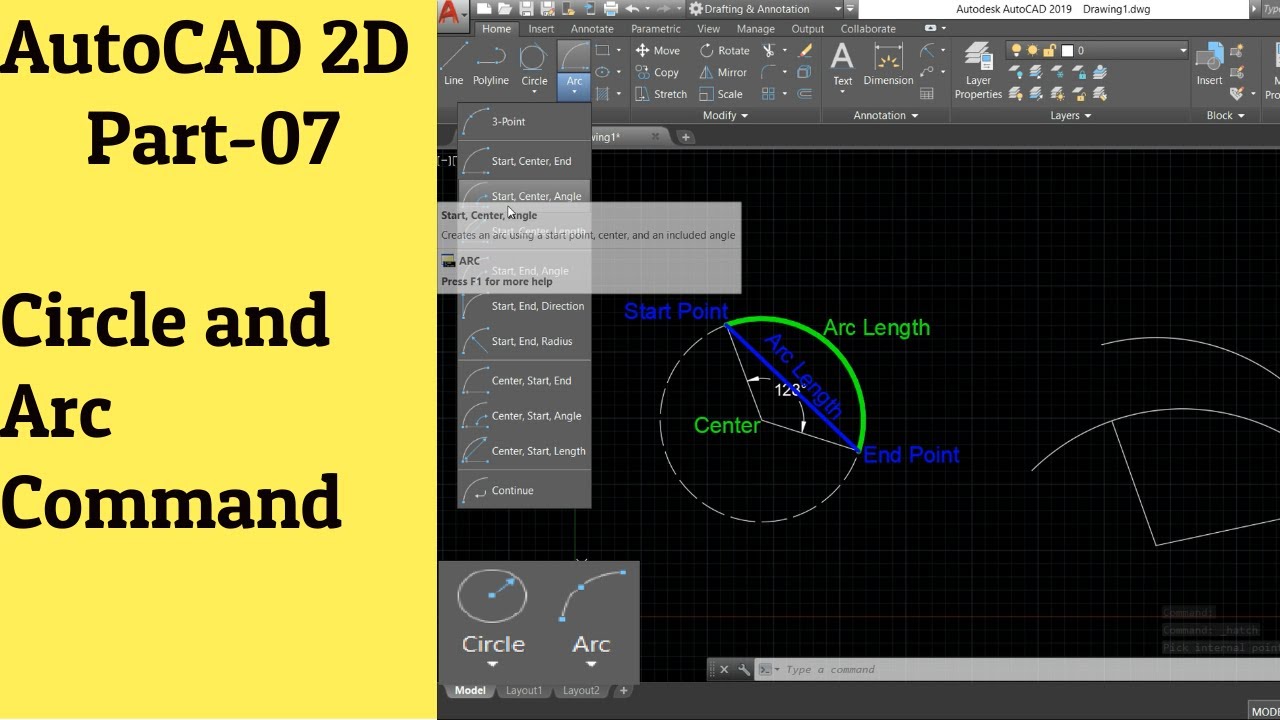Open the Layout1 tab

(x=524, y=690)
